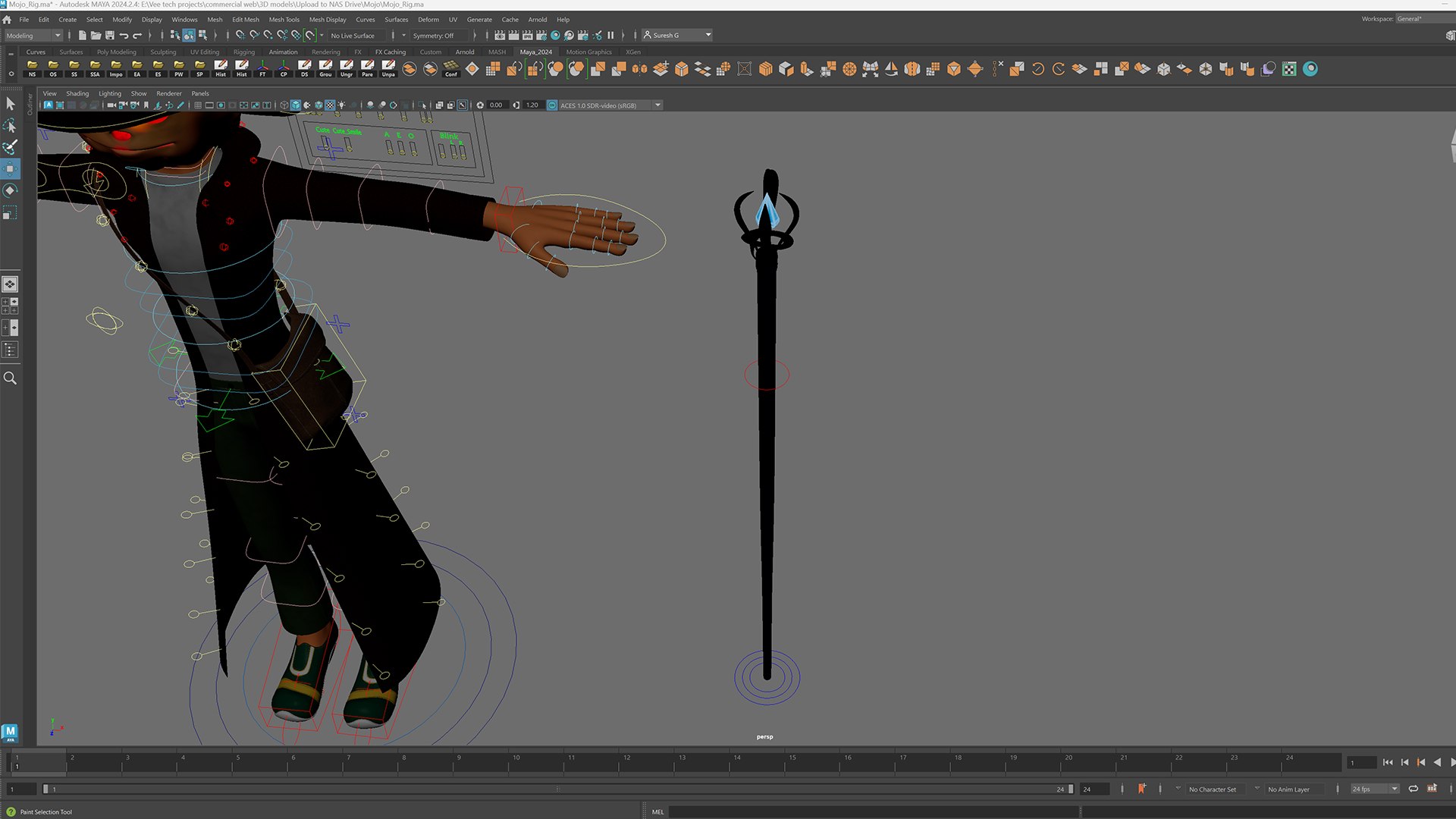Open the 24 fps frame rate dropdown
The image size is (1456, 819).
pos(1375,789)
